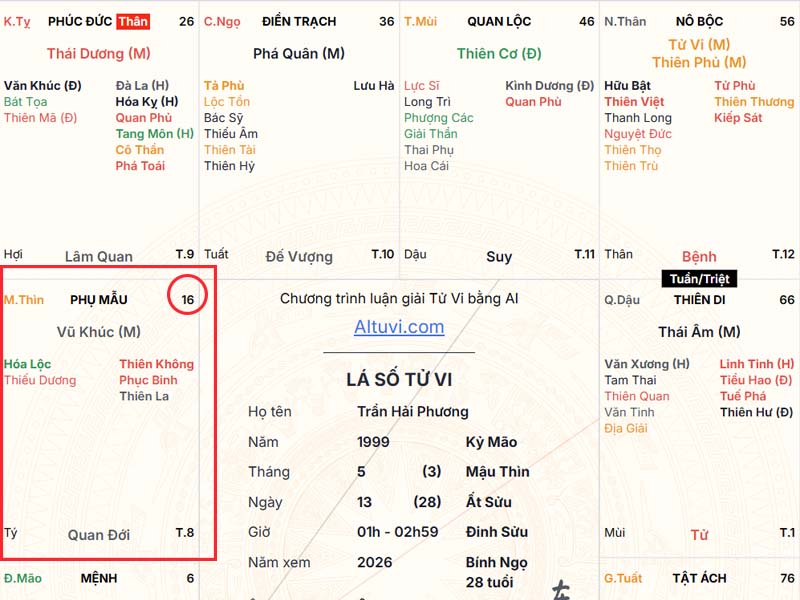Click the Phá Quân (M) main star
Viewport: 800px width, 600px height.
(299, 54)
